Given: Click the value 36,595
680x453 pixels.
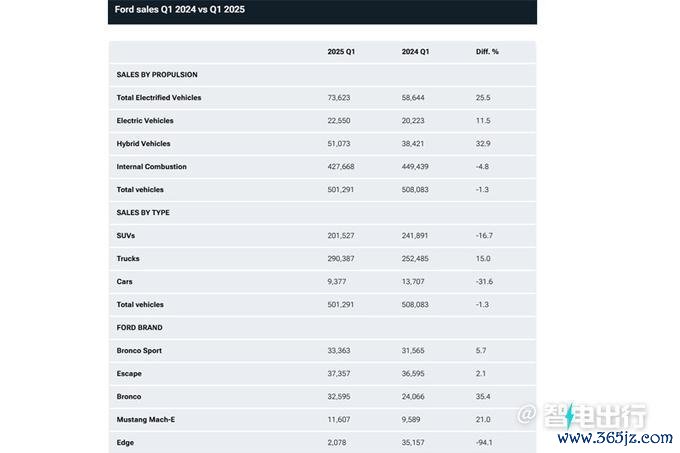Looking at the screenshot, I should (x=413, y=373).
